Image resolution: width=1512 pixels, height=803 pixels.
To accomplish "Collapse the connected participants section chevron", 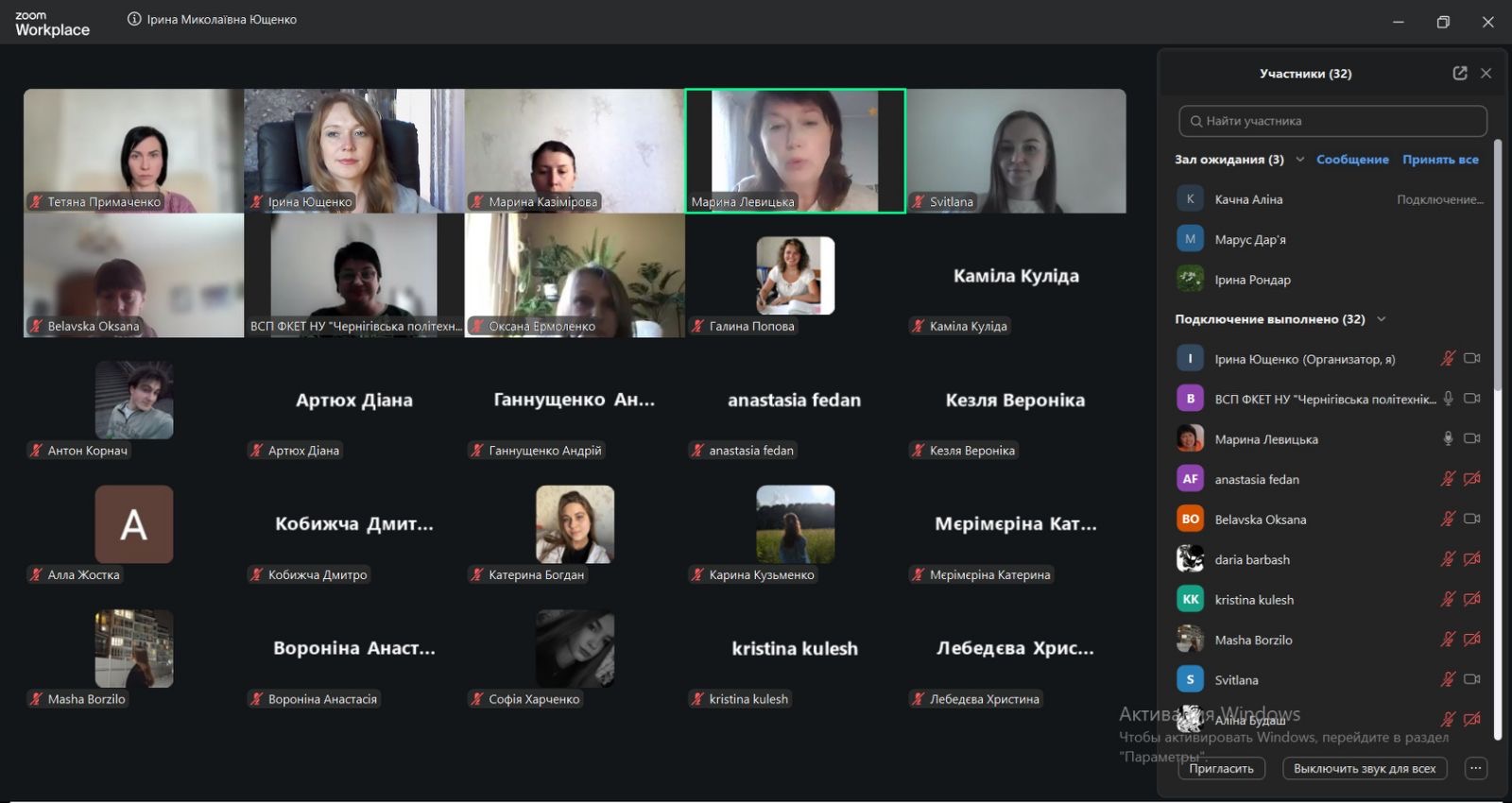I will coord(1382,319).
